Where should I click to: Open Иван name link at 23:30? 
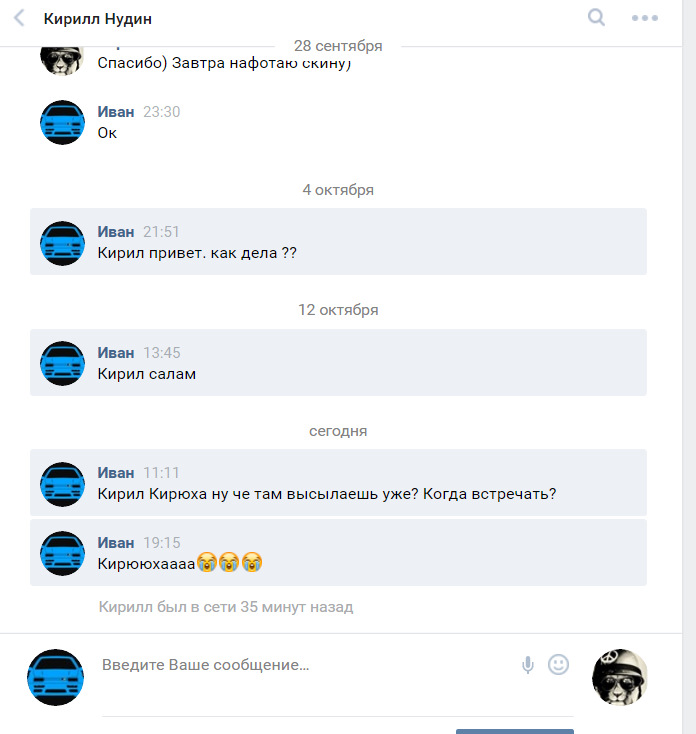coord(116,111)
